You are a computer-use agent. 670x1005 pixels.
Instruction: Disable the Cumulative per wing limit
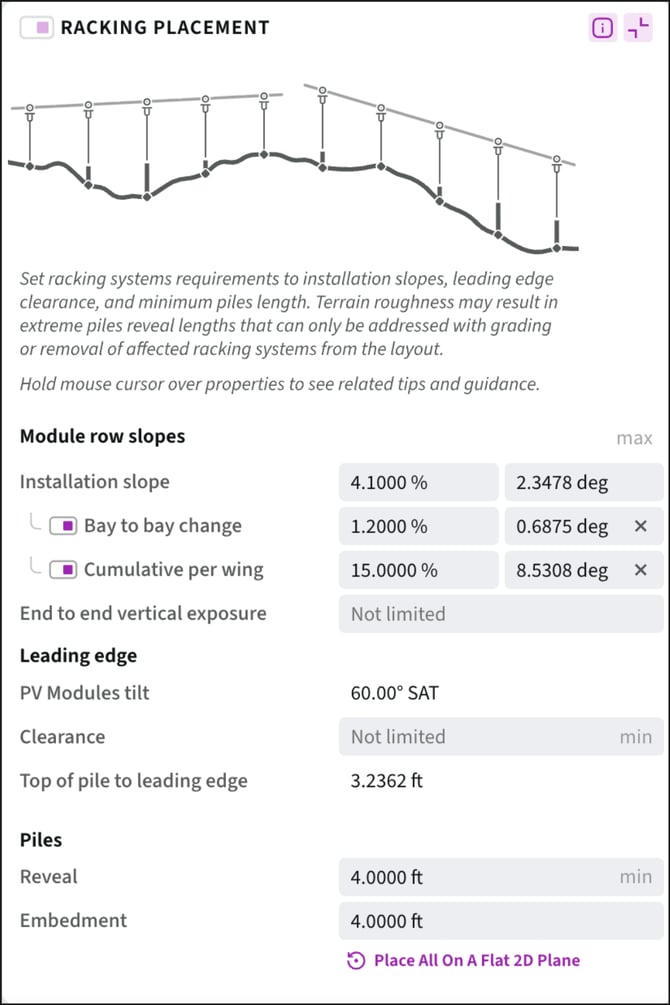pyautogui.click(x=66, y=570)
